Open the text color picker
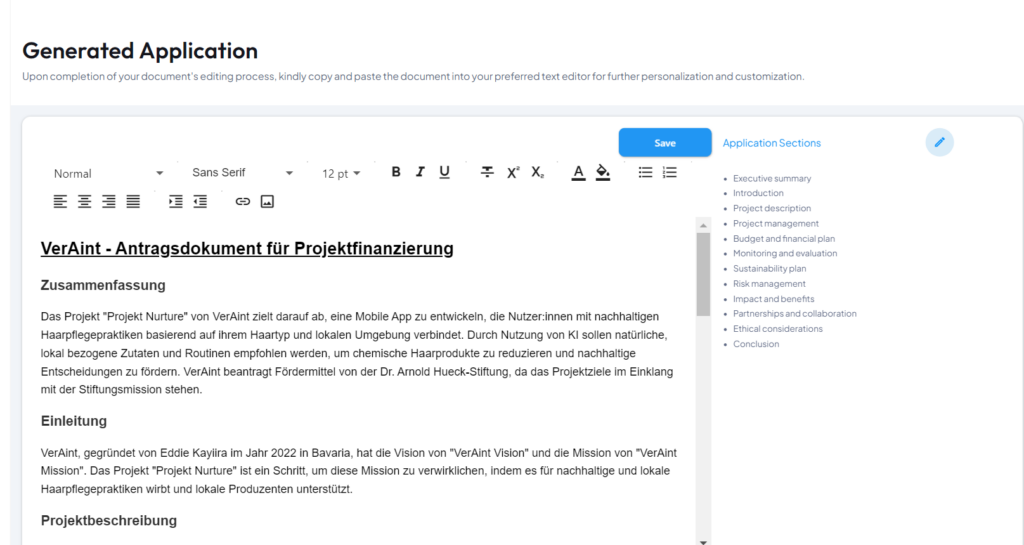 click(x=578, y=172)
